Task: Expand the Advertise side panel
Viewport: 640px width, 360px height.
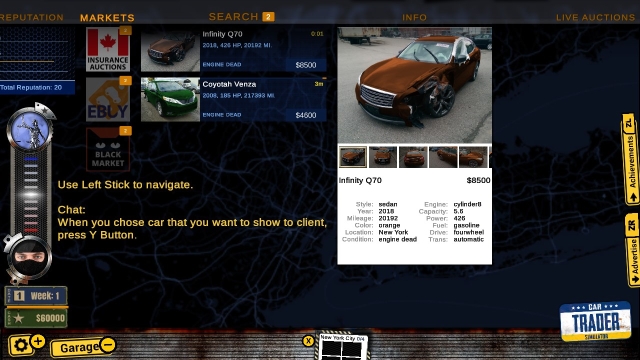Action: pos(632,250)
